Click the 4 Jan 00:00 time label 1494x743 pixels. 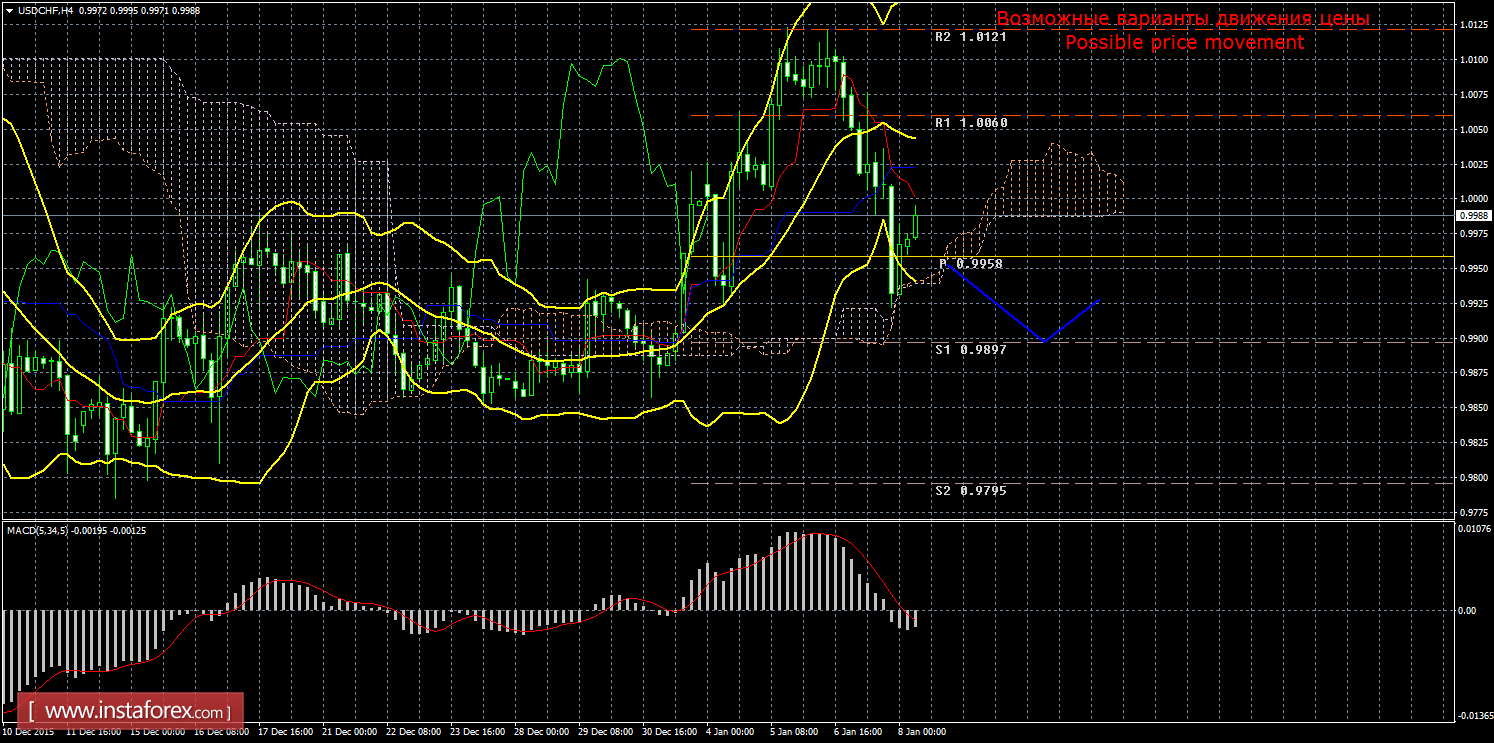click(730, 732)
